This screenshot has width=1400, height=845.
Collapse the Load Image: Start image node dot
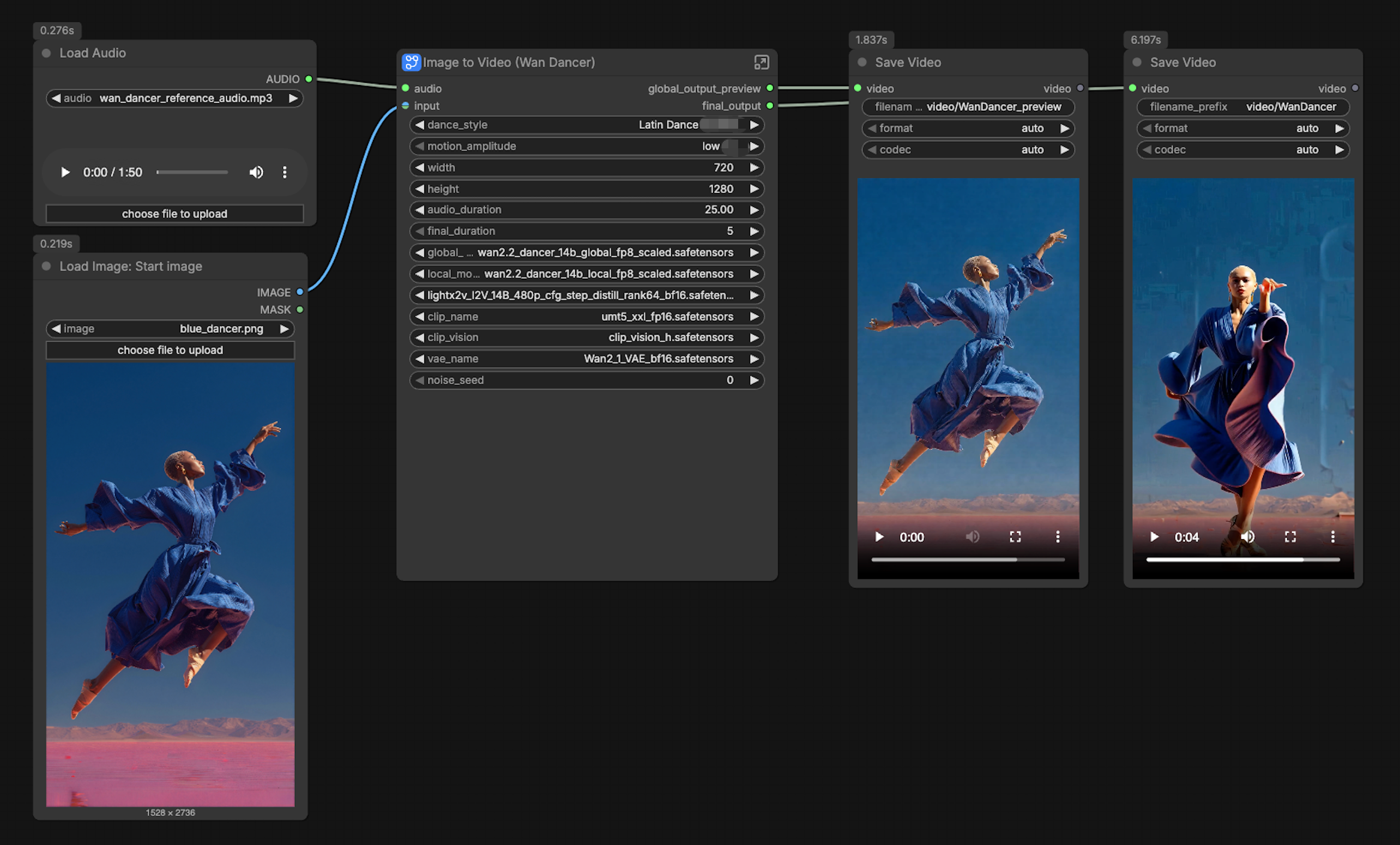(x=46, y=266)
